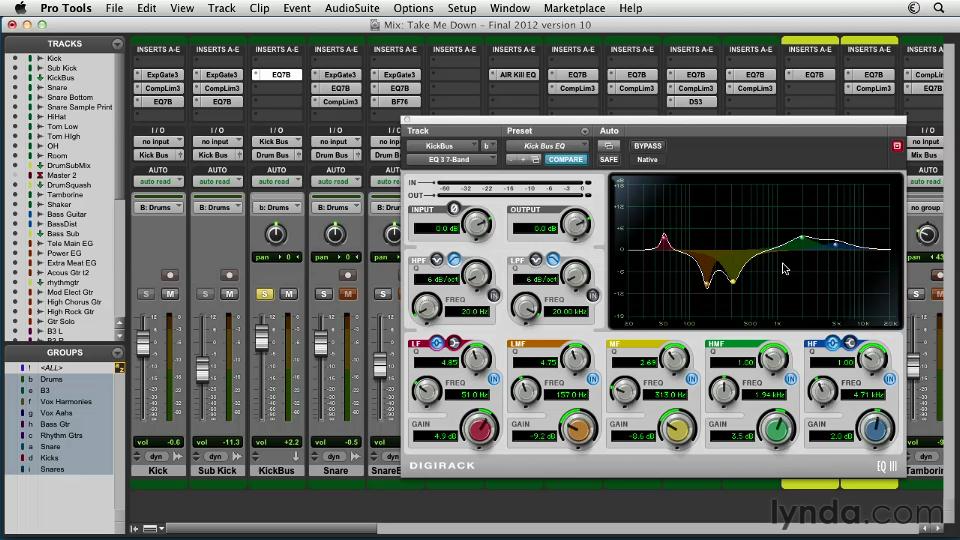Click the BYPASS button
The image size is (960, 540).
tap(648, 146)
